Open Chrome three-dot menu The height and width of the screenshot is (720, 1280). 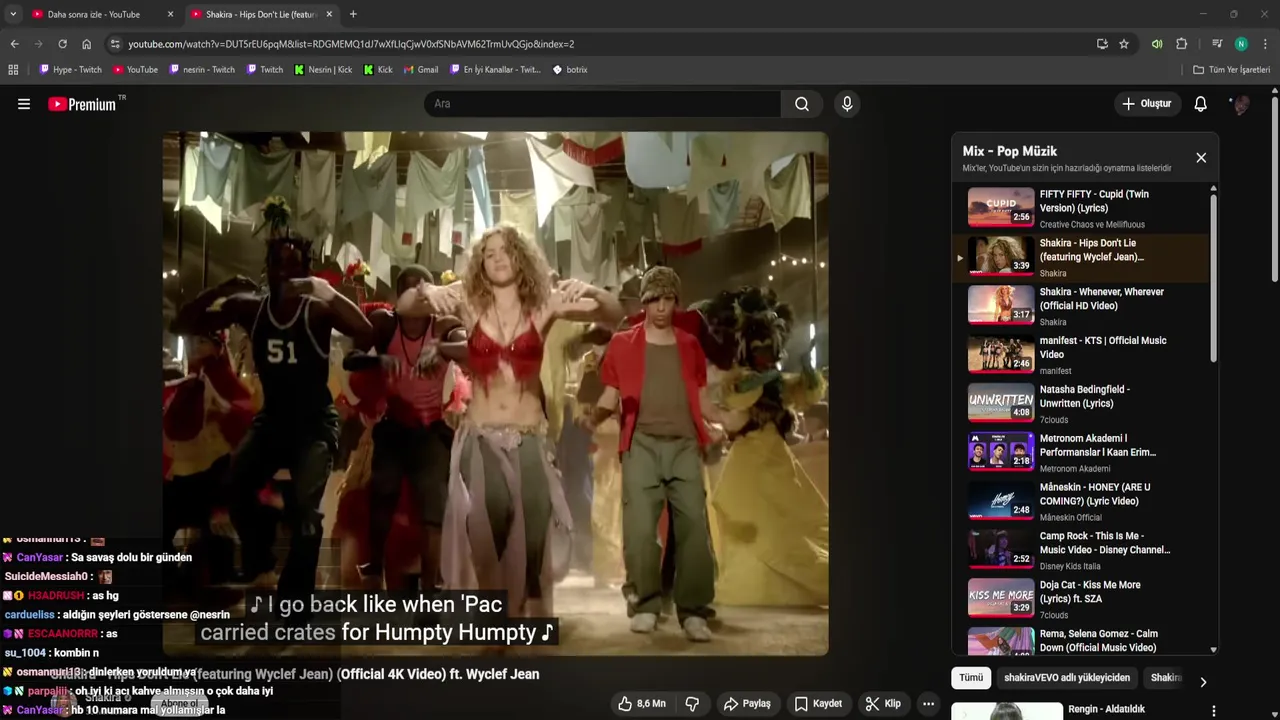[x=1265, y=44]
